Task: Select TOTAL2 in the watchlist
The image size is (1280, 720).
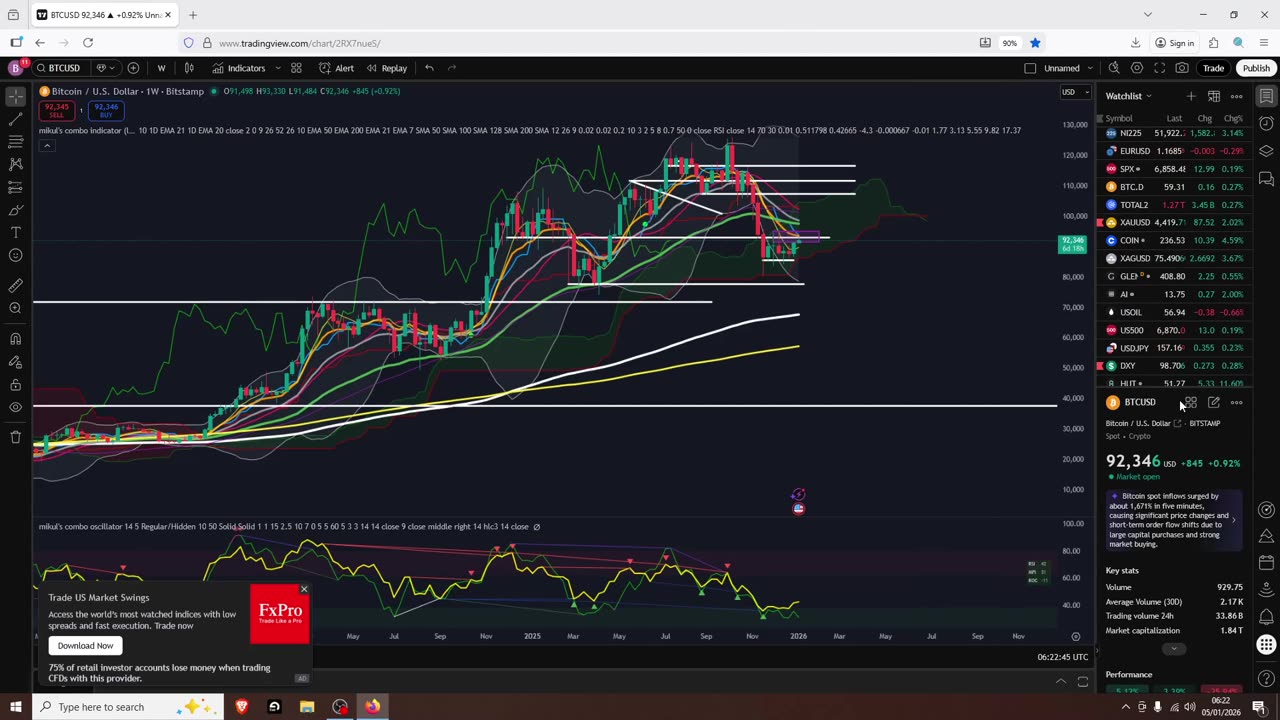Action: click(x=1174, y=205)
